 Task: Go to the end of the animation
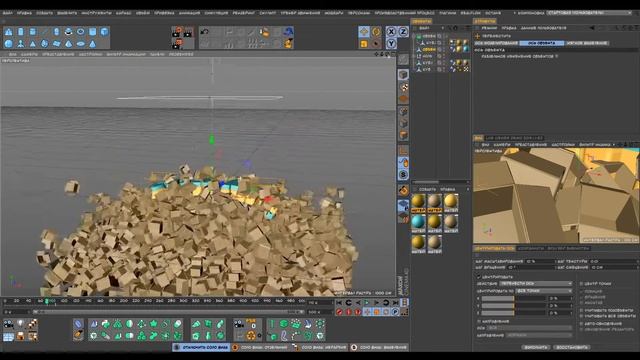coord(395,302)
